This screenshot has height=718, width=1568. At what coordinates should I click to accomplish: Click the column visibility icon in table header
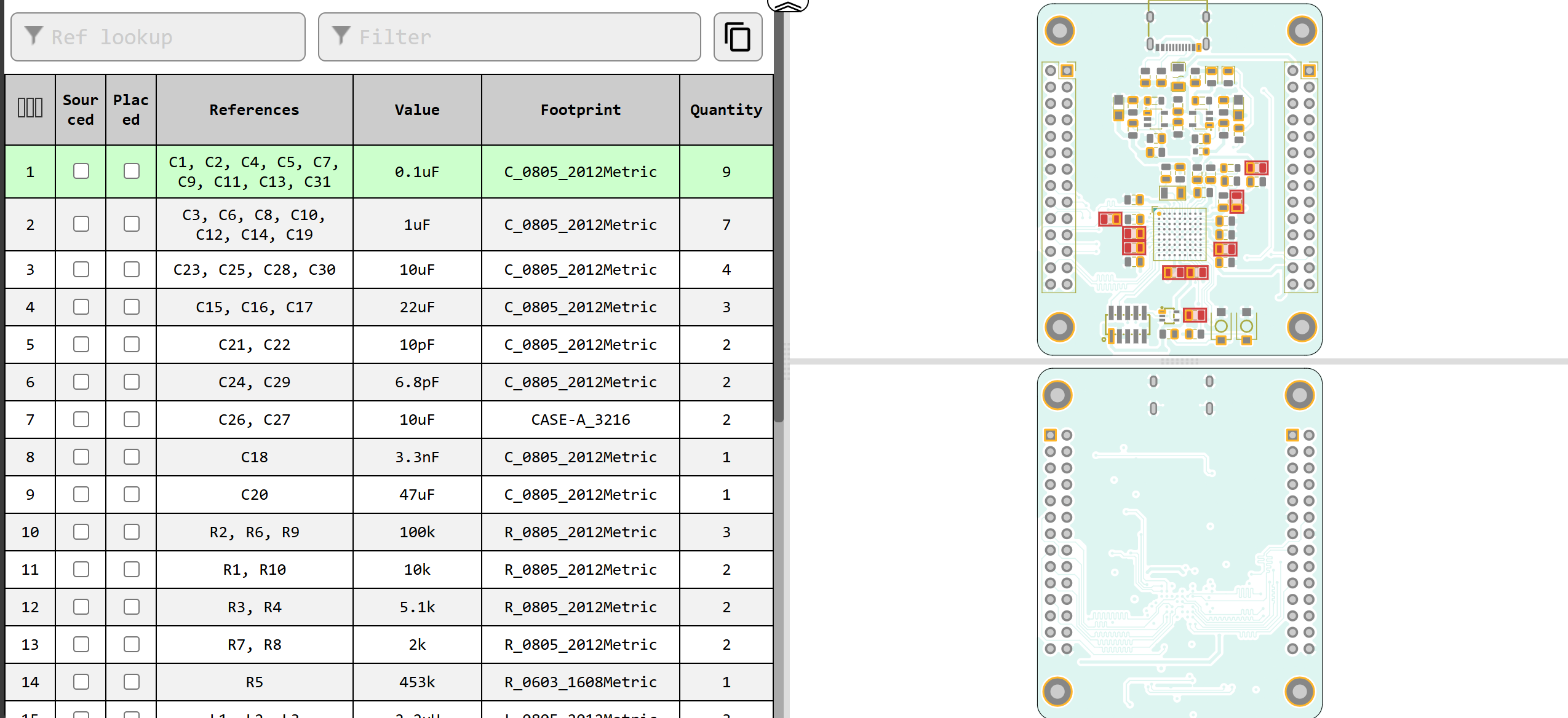click(30, 108)
